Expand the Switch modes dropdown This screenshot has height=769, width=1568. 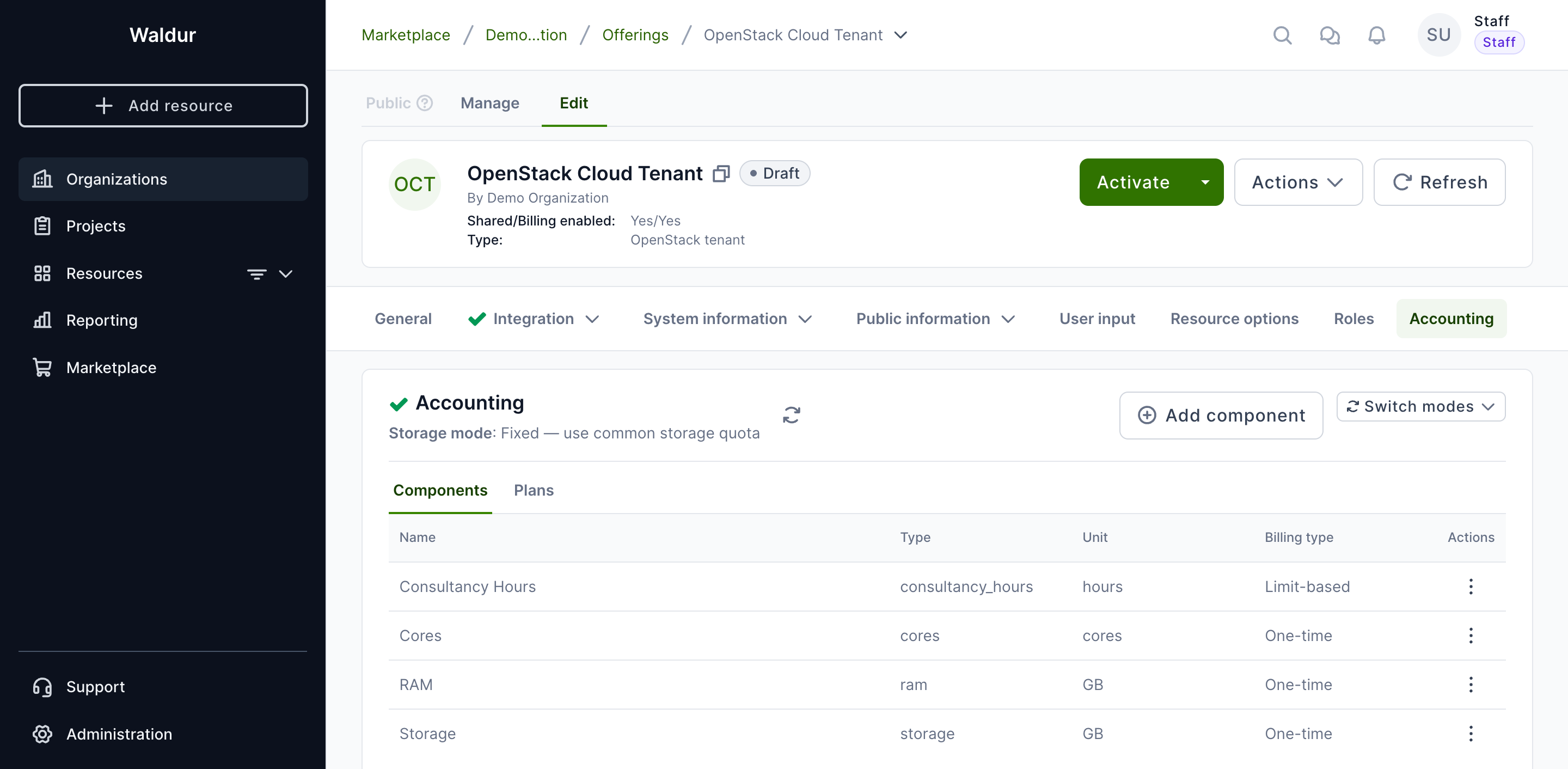(1420, 406)
